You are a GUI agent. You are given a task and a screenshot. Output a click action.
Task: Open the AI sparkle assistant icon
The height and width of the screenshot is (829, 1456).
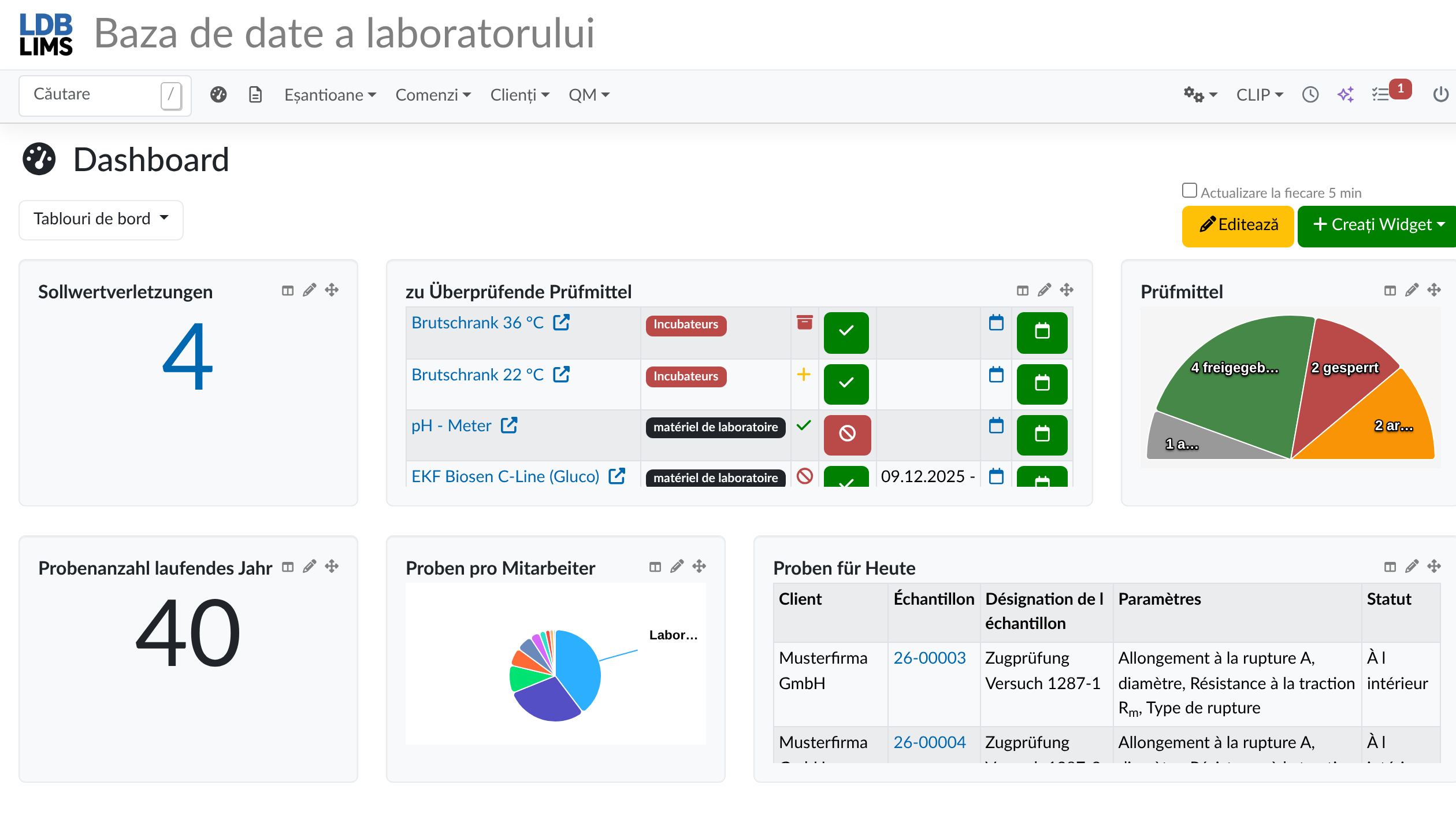click(x=1346, y=94)
